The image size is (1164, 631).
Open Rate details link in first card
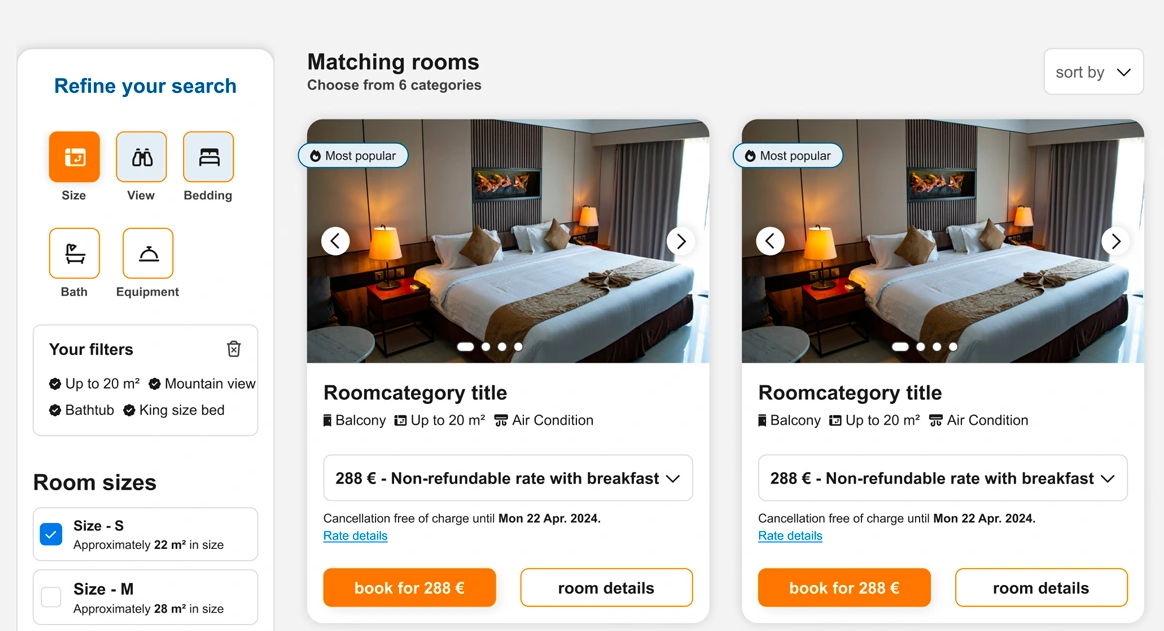pos(355,536)
